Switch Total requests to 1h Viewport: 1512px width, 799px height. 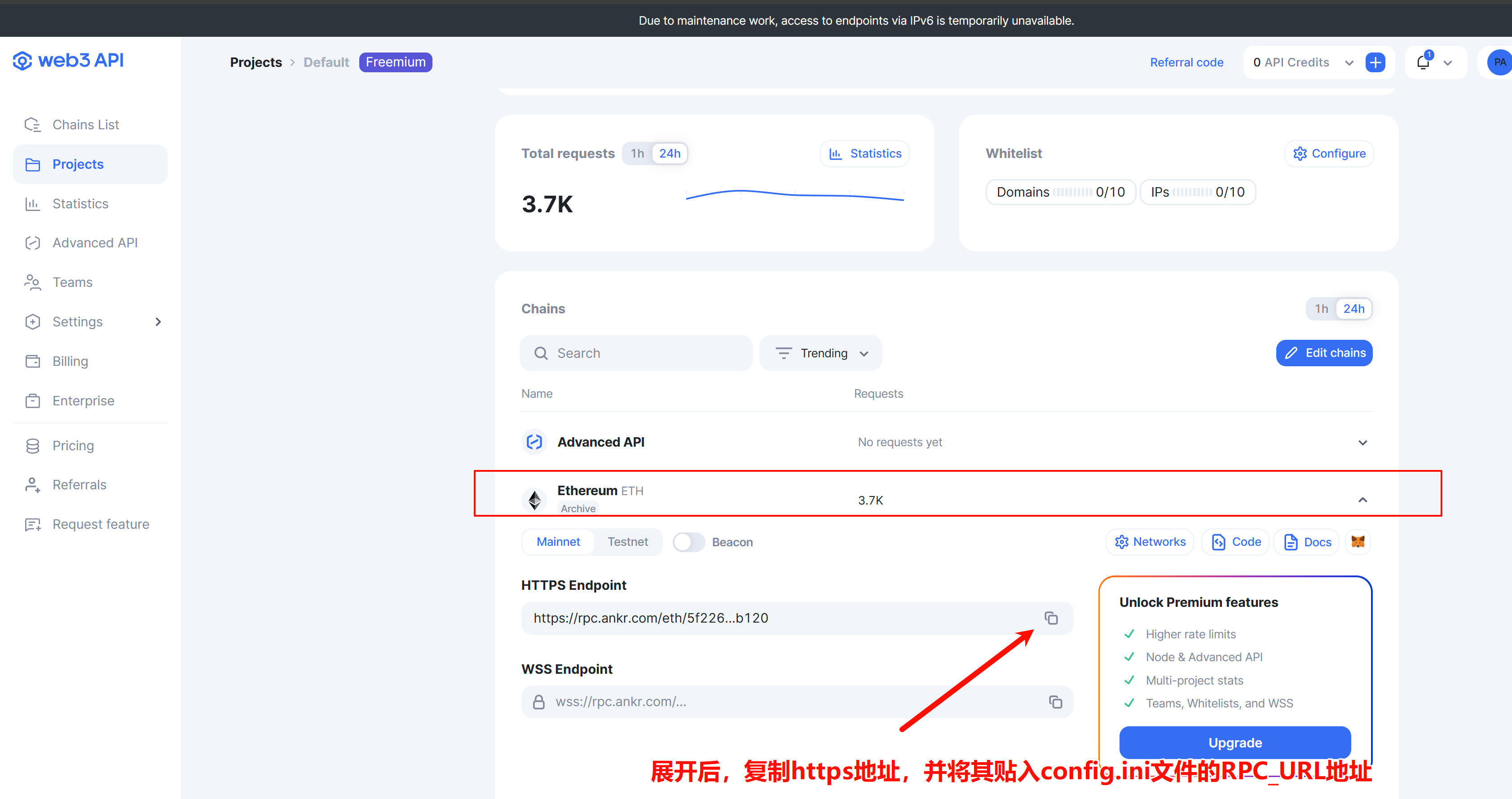pos(637,153)
